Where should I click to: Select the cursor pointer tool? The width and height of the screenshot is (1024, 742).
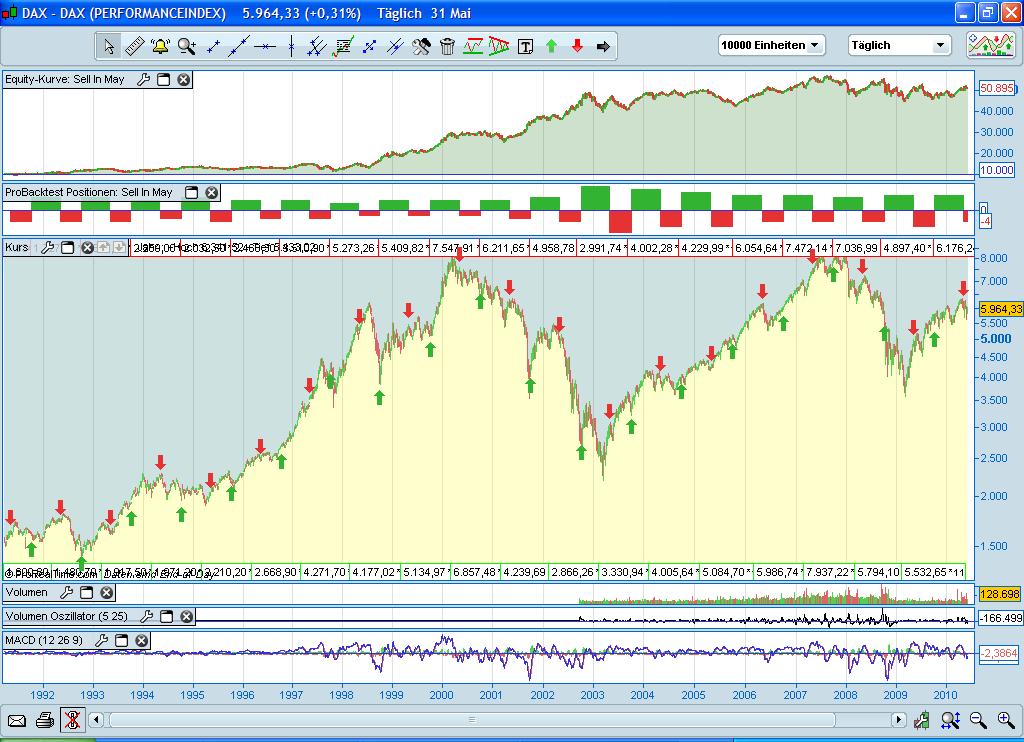pyautogui.click(x=109, y=46)
